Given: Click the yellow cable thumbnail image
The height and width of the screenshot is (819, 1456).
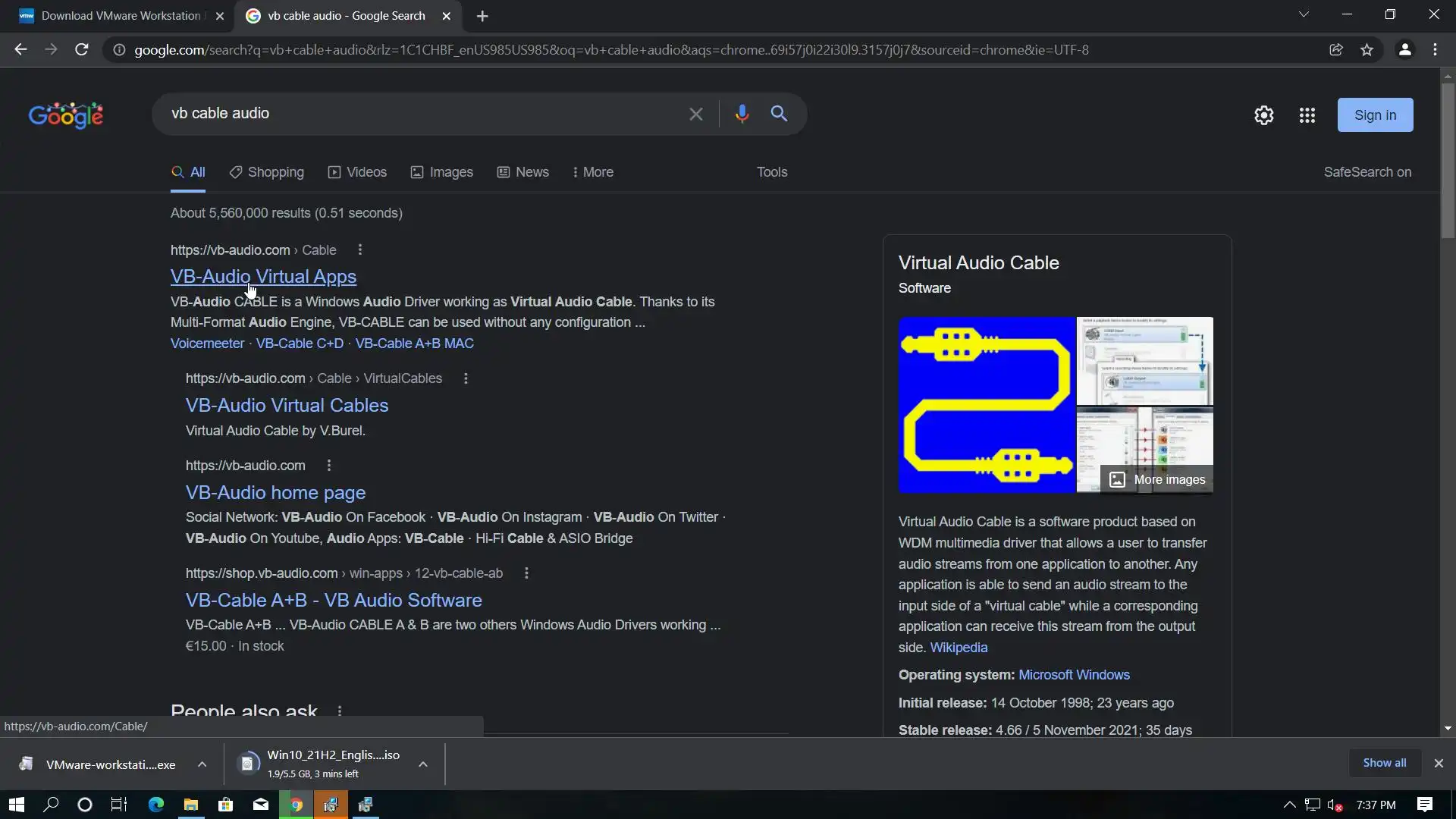Looking at the screenshot, I should [987, 405].
